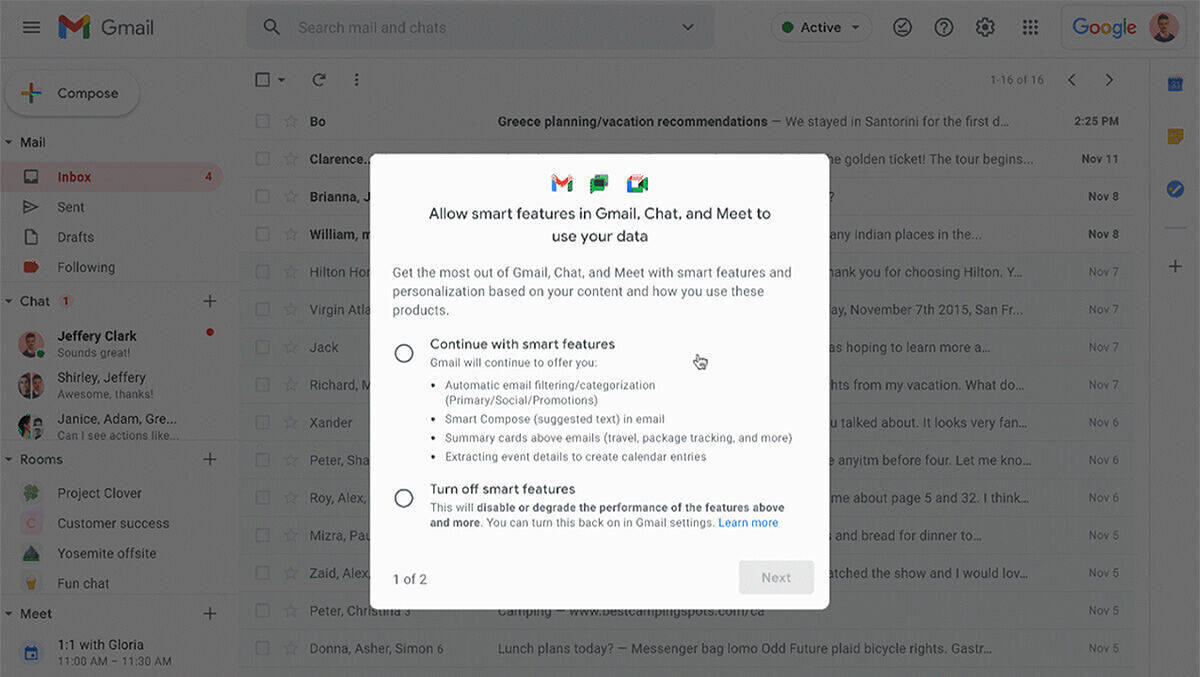Screen dimensions: 1200x677
Task: Tick the checkbox for Bo's email
Action: 262,121
